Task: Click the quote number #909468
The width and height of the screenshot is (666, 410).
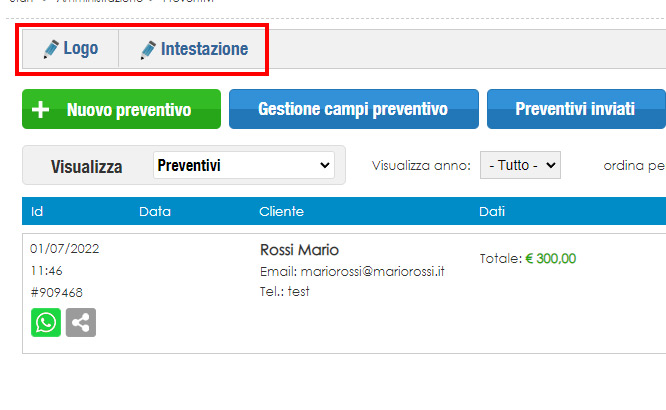Action: 56,293
